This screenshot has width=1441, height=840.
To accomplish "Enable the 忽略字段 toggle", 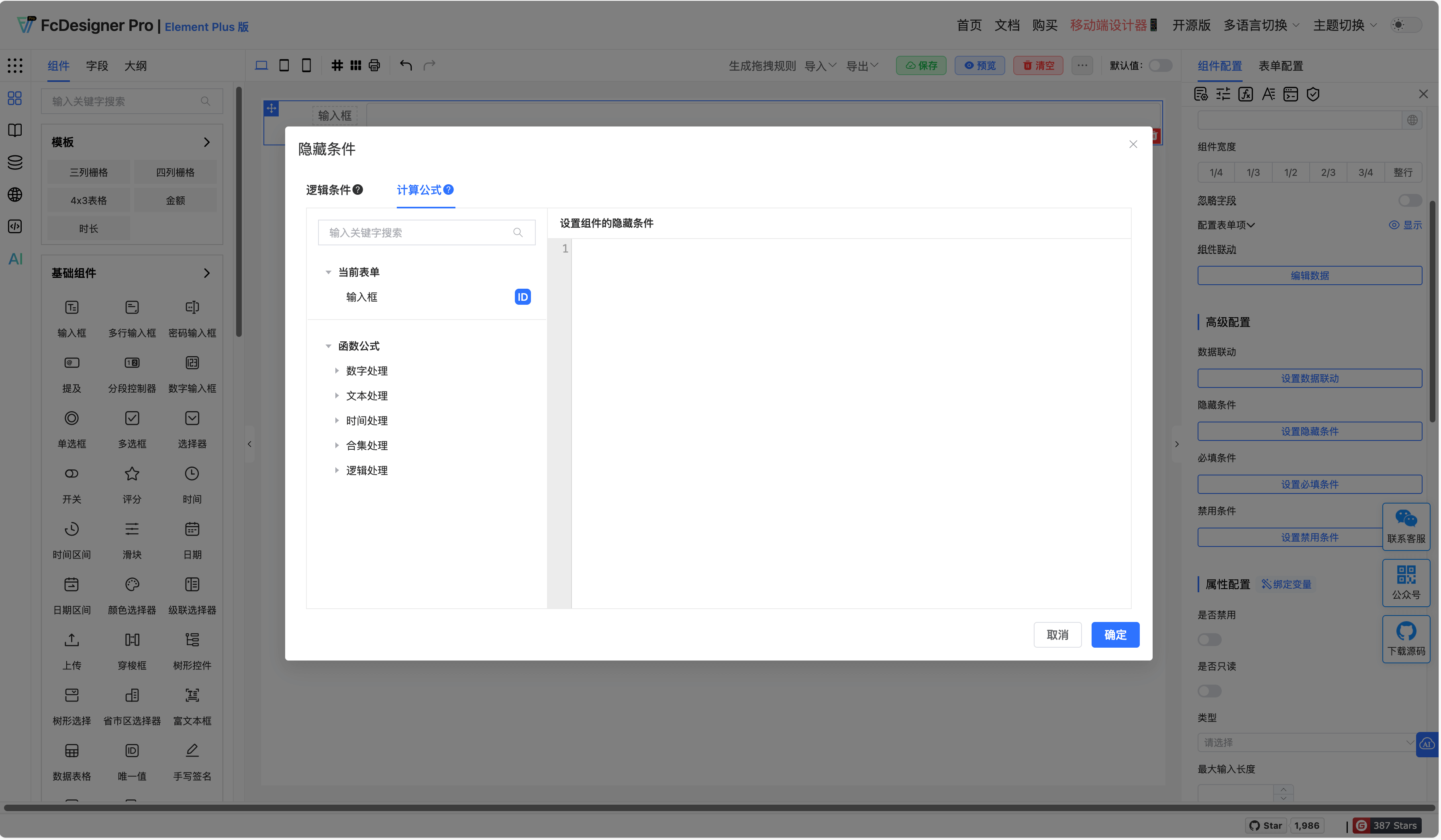I will tap(1410, 200).
